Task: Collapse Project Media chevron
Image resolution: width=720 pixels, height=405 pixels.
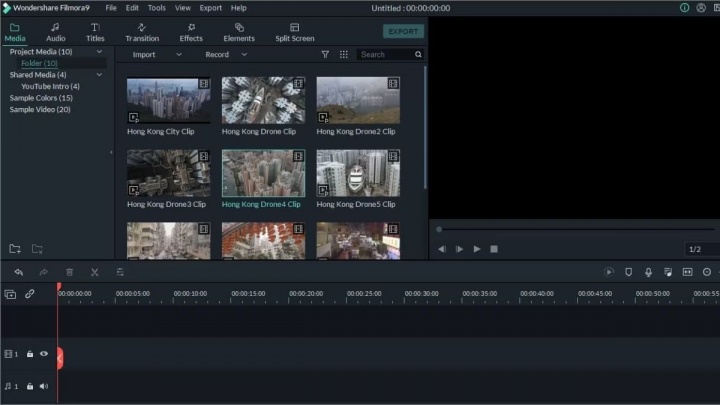Action: pos(99,52)
